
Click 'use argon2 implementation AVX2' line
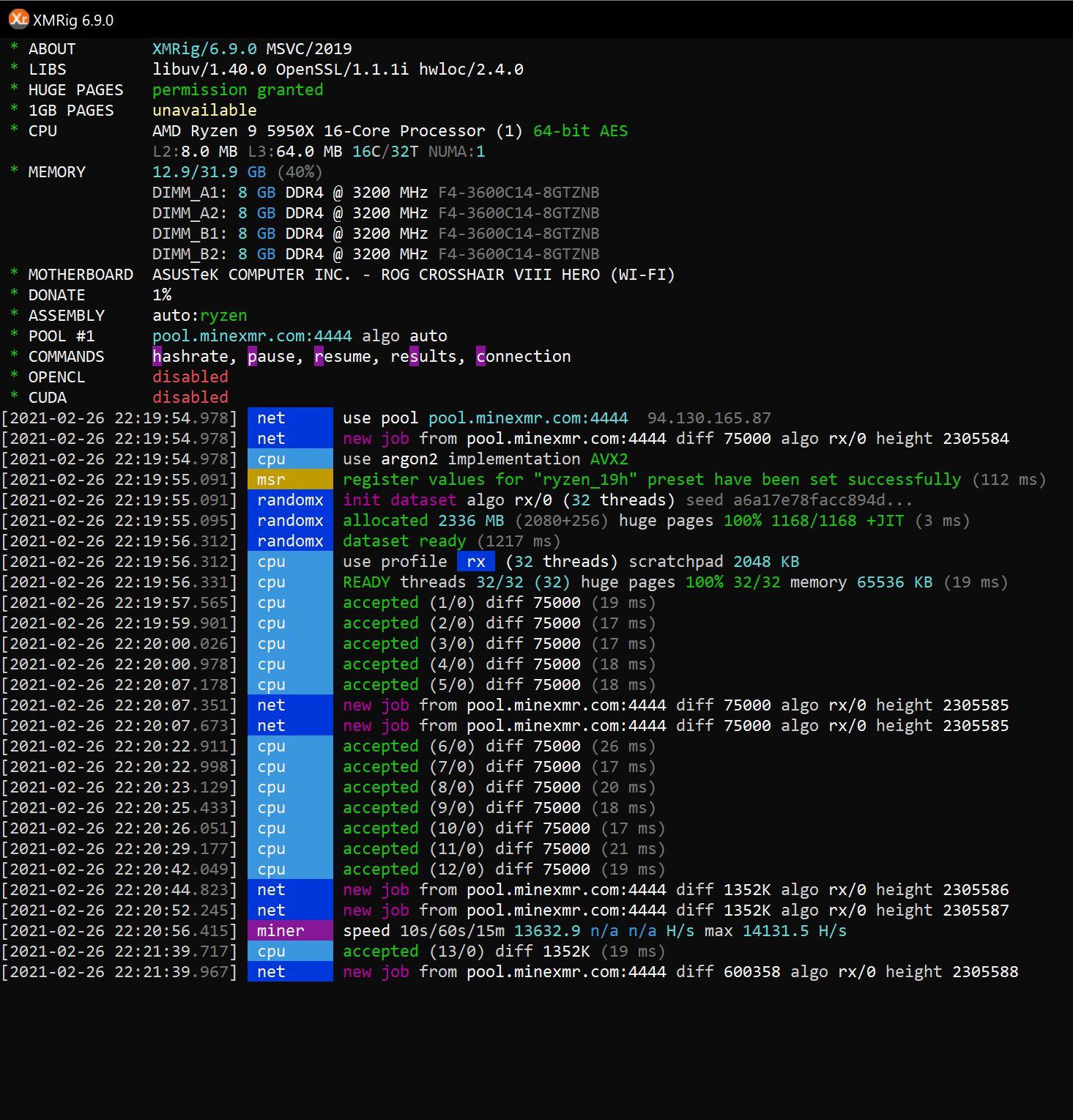[485, 459]
